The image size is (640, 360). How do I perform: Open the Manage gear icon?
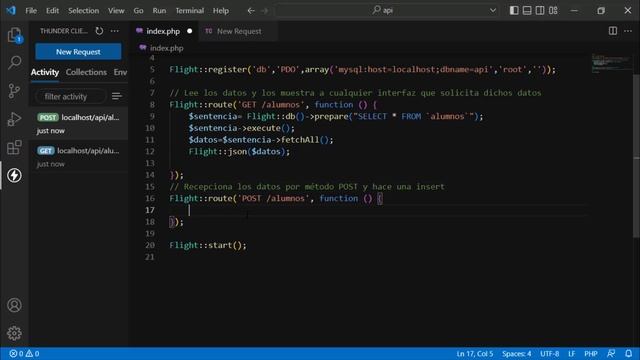tap(14, 333)
